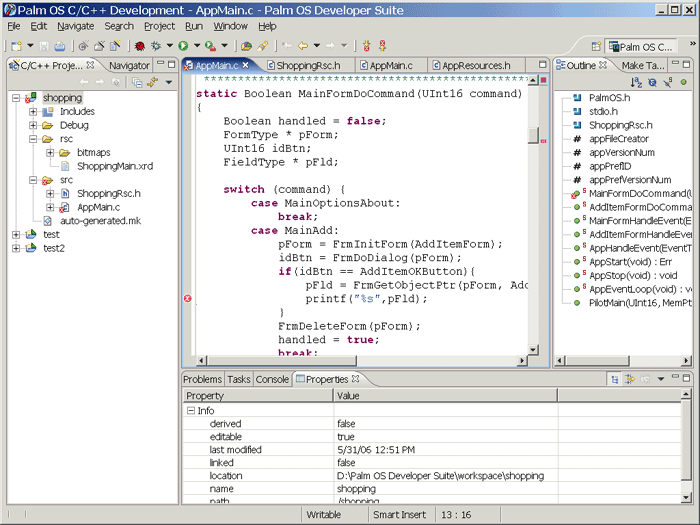Open the Window menu
700x525 pixels.
[x=230, y=26]
